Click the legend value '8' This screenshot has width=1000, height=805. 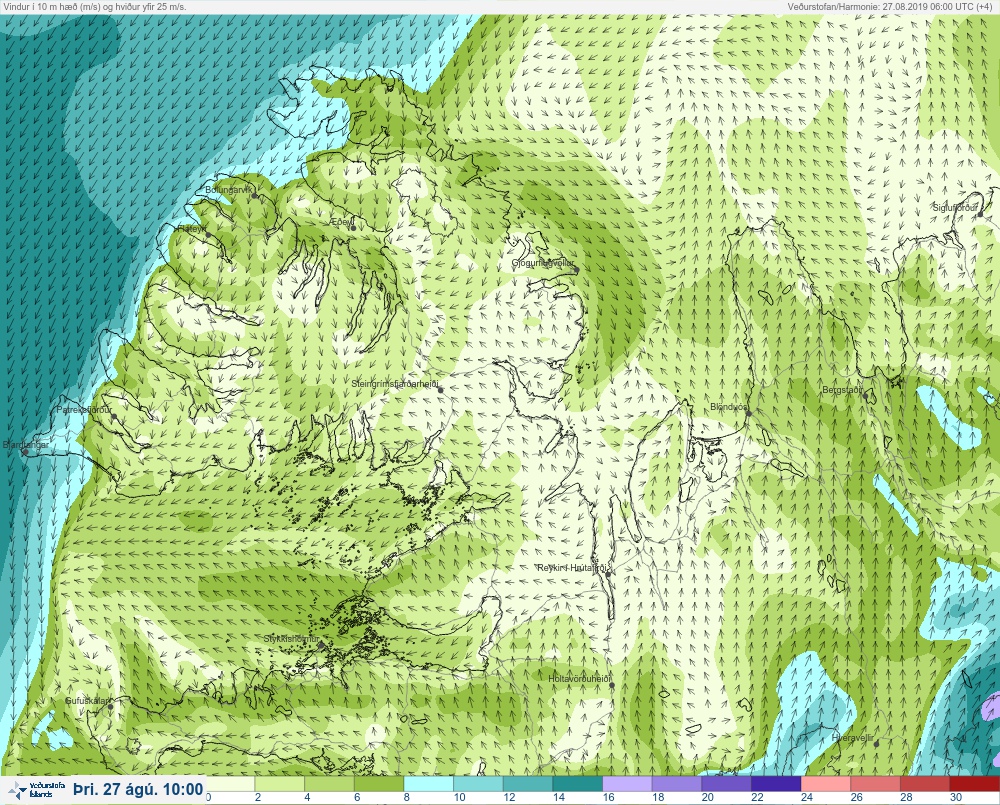click(x=407, y=797)
